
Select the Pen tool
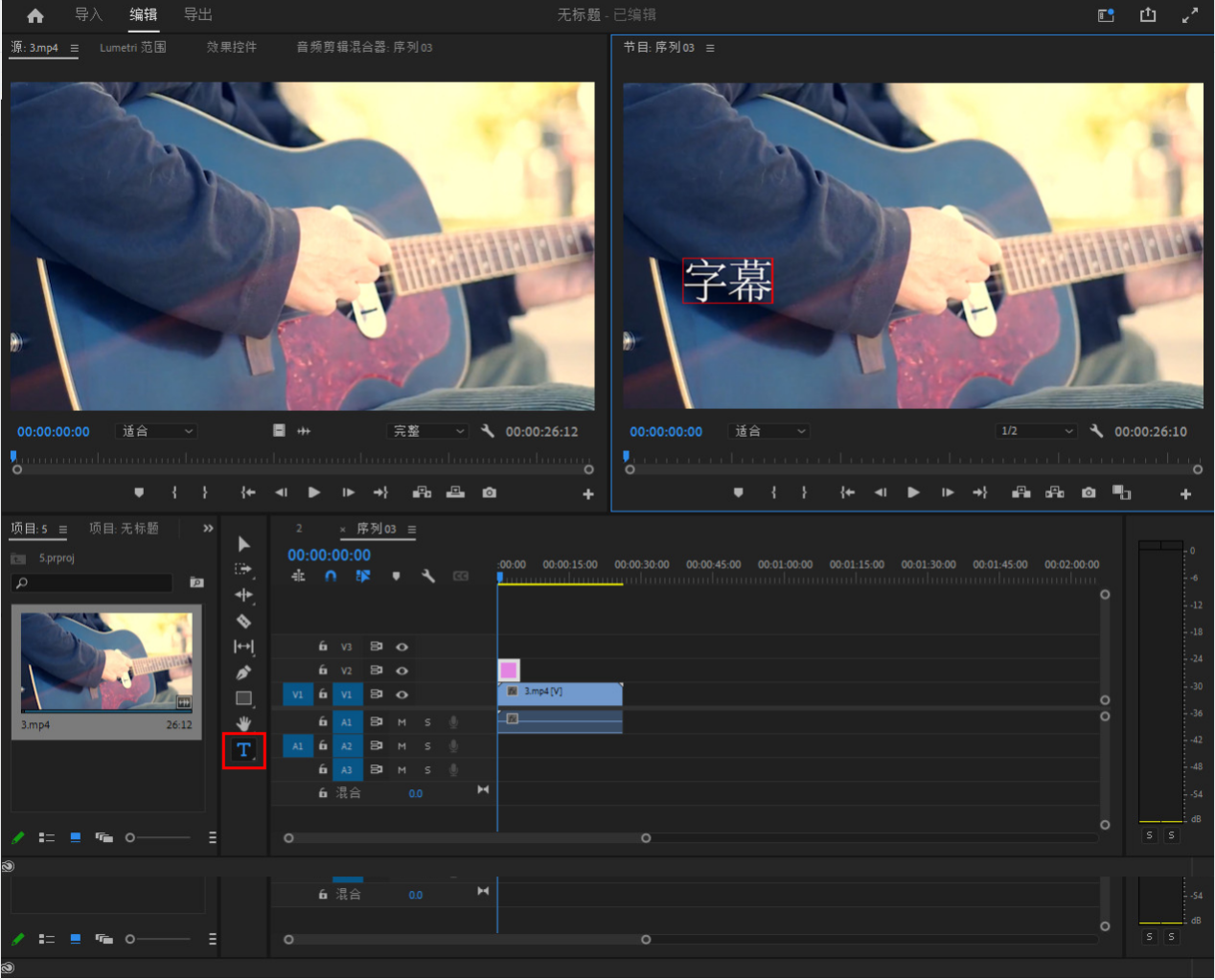[243, 672]
